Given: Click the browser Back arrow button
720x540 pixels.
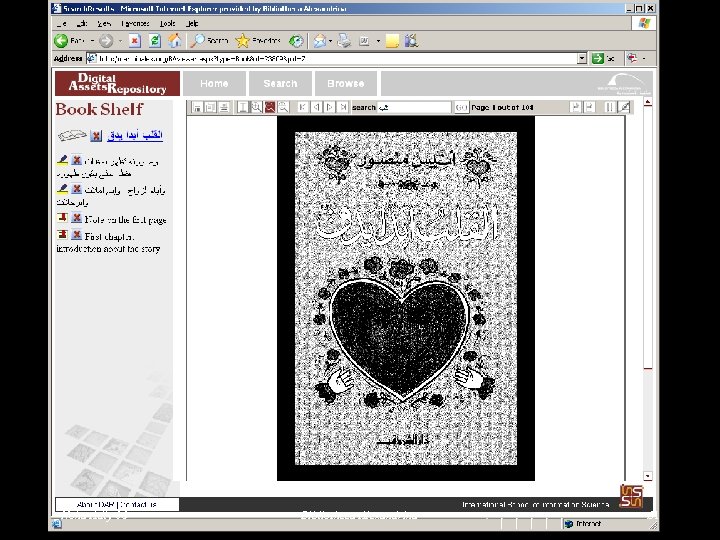Looking at the screenshot, I should 61,41.
